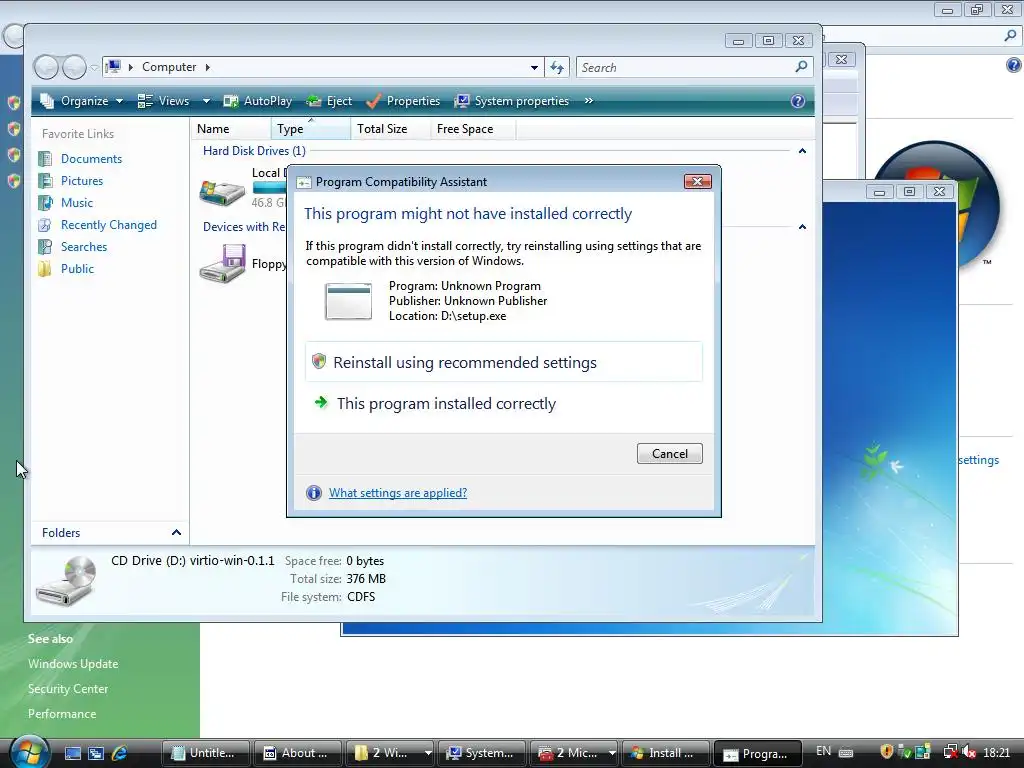The image size is (1024, 768).
Task: Show more toolbar commands chevron
Action: point(588,101)
